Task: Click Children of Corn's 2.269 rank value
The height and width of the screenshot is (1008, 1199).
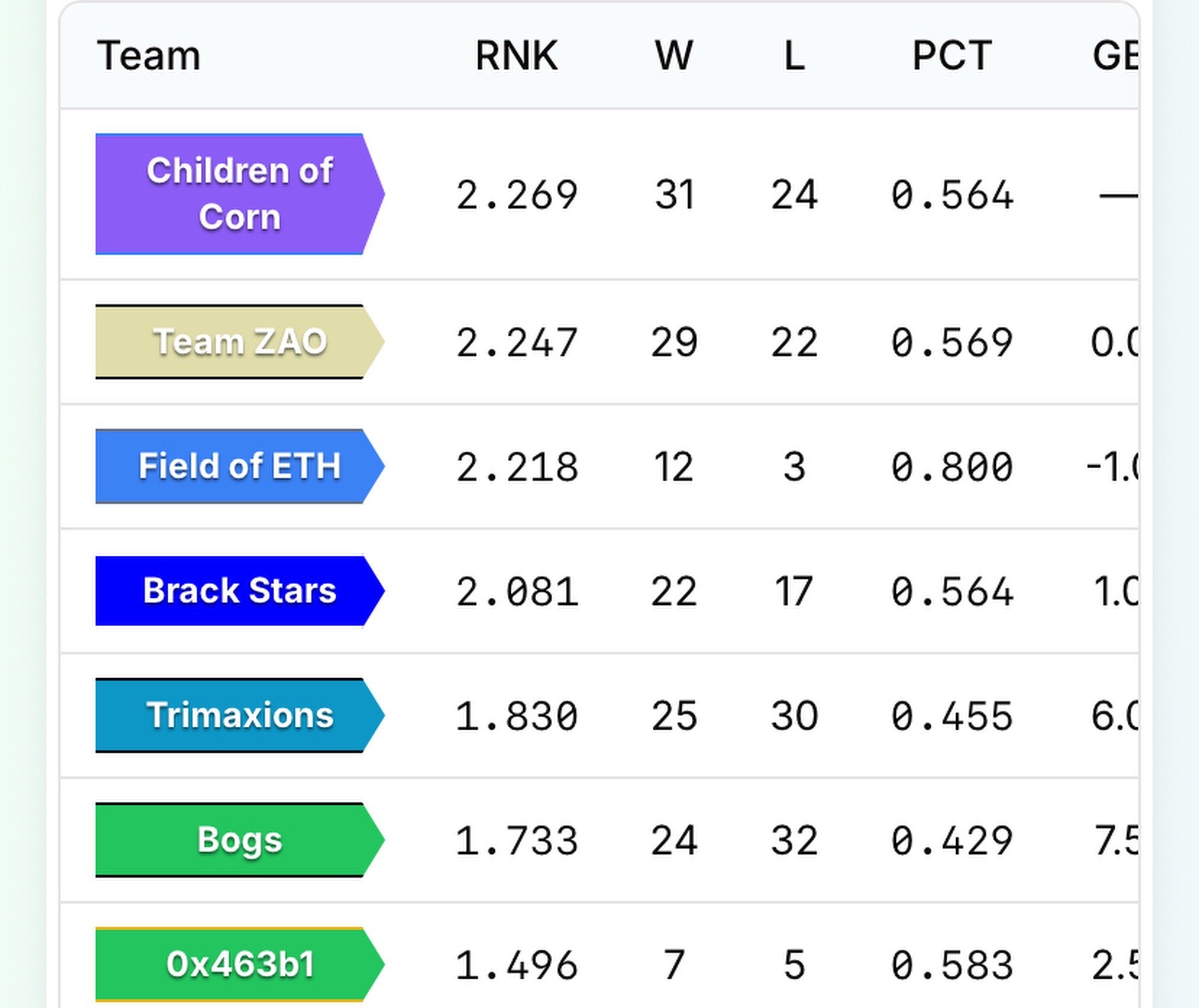Action: 517,195
